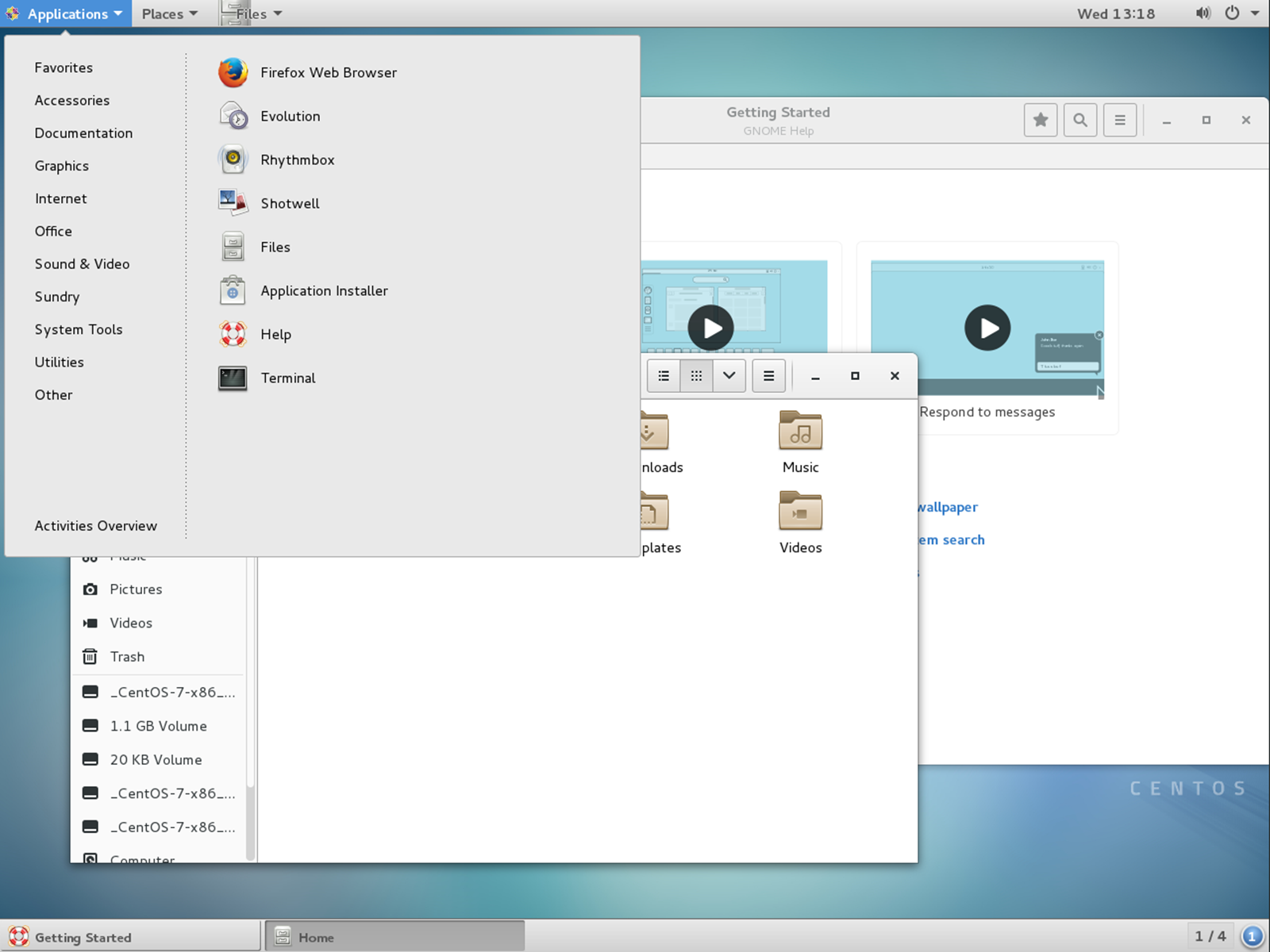Select the Internet category
The image size is (1270, 952).
[x=60, y=198]
